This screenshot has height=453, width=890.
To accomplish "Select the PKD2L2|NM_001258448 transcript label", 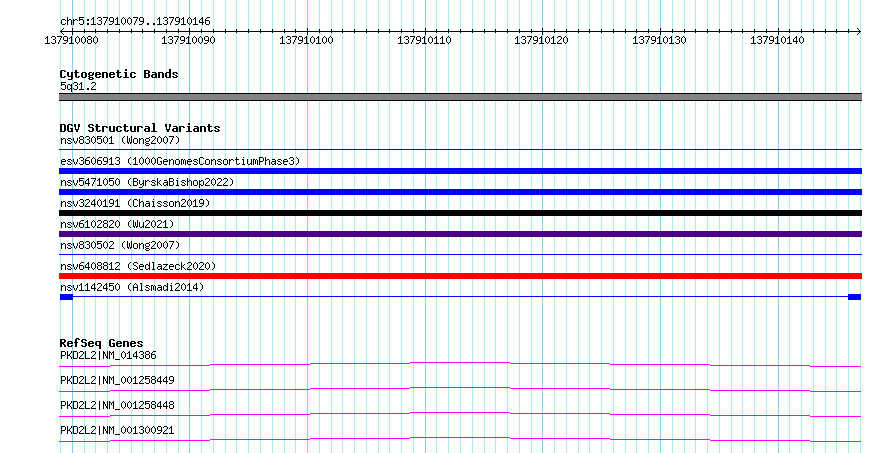I will (x=117, y=405).
